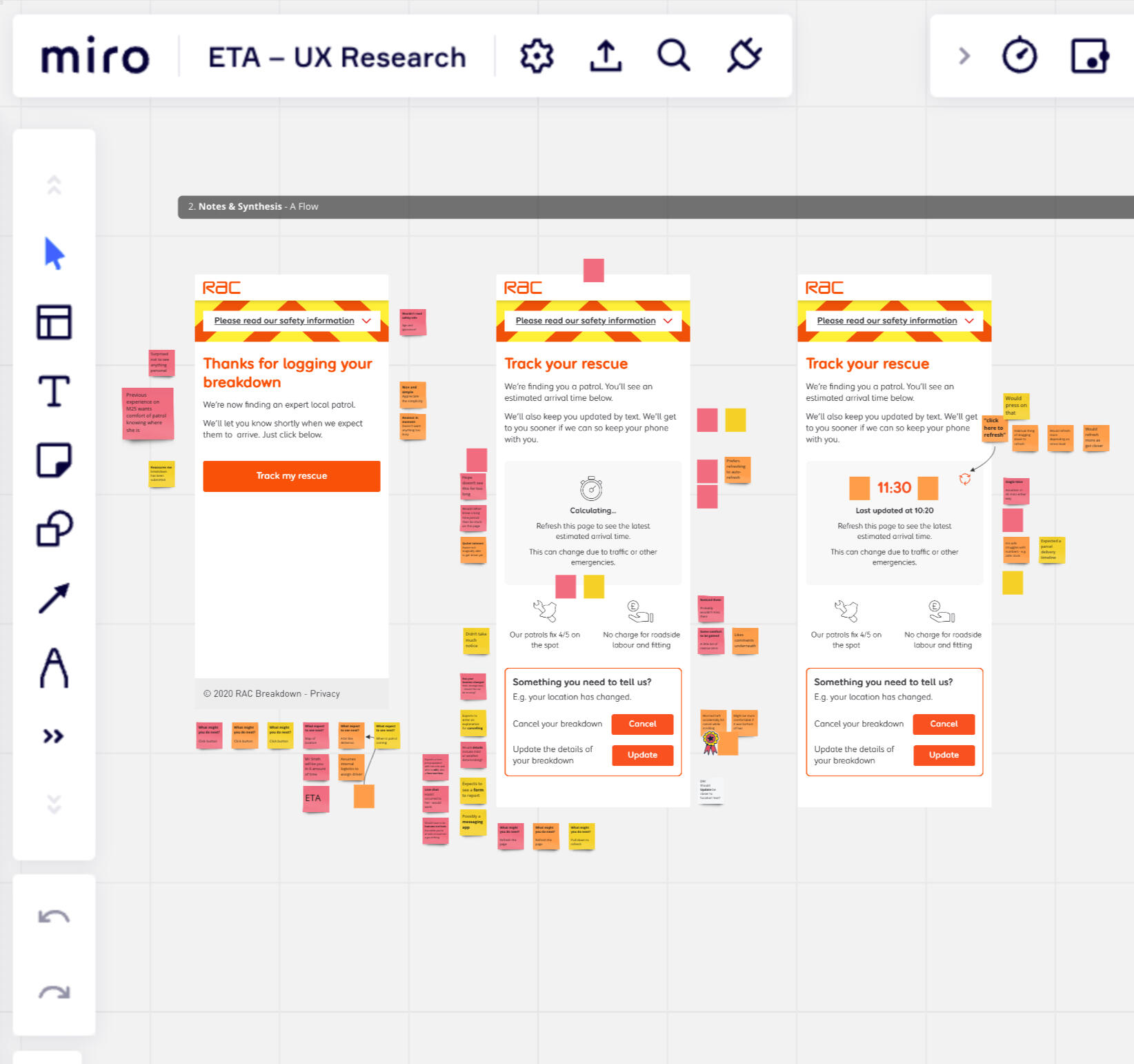Select the cursor arrow tool
Screen dimensions: 1134x1064
coord(54,253)
